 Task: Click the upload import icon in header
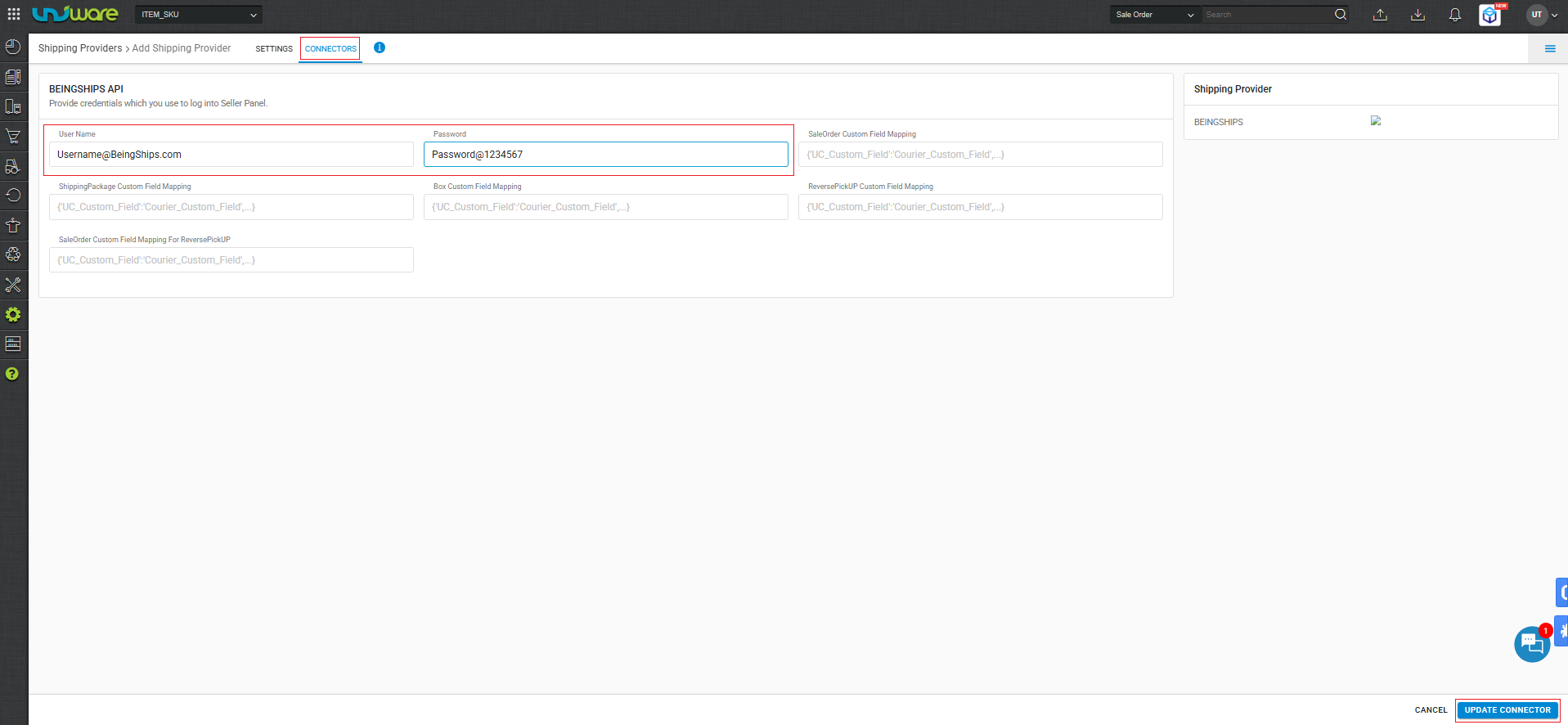(1380, 15)
